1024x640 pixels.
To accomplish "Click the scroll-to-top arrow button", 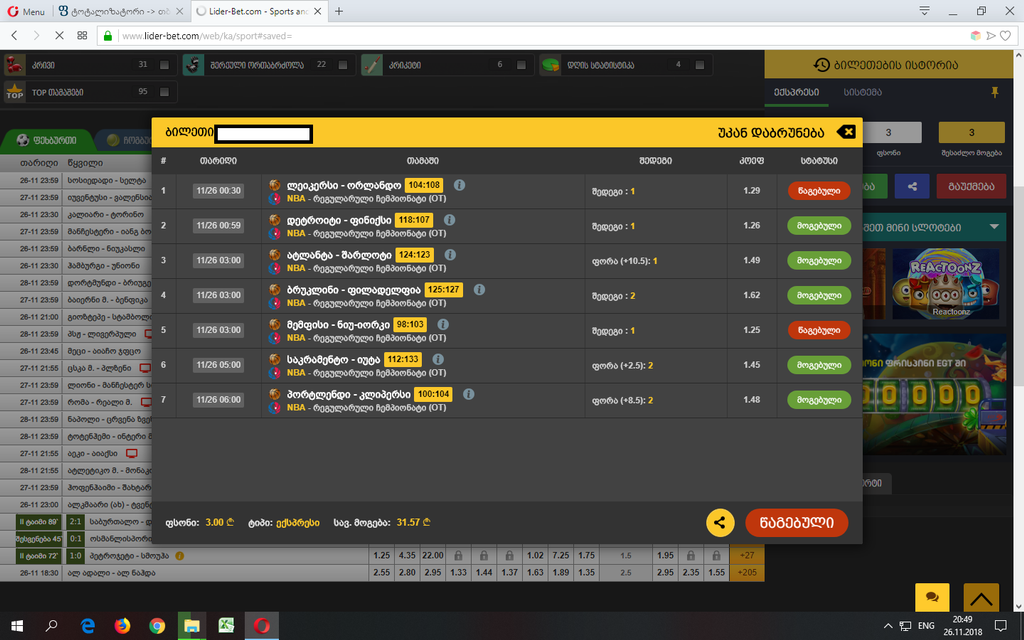I will pos(981,597).
